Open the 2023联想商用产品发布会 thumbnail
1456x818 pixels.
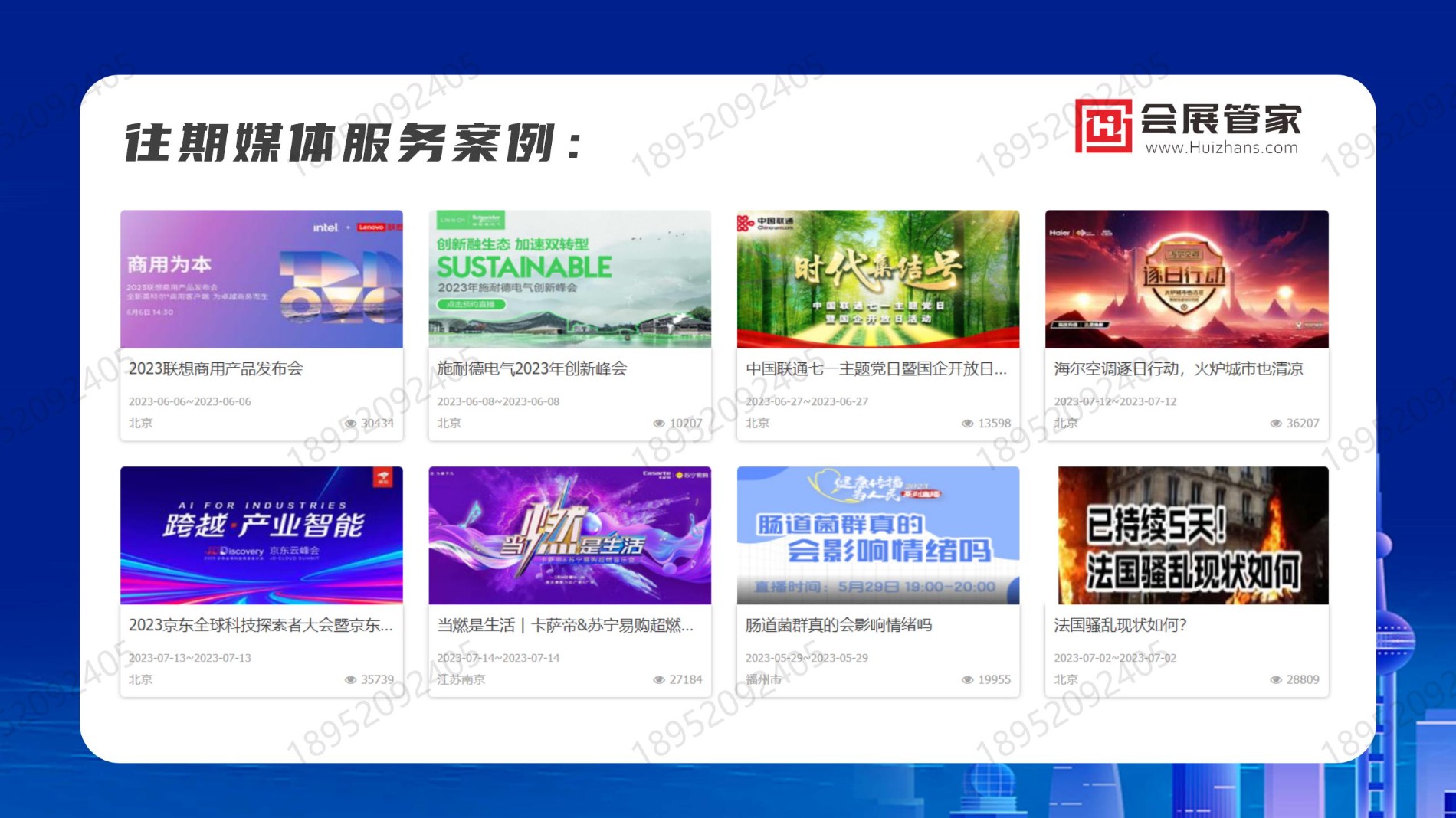[261, 280]
